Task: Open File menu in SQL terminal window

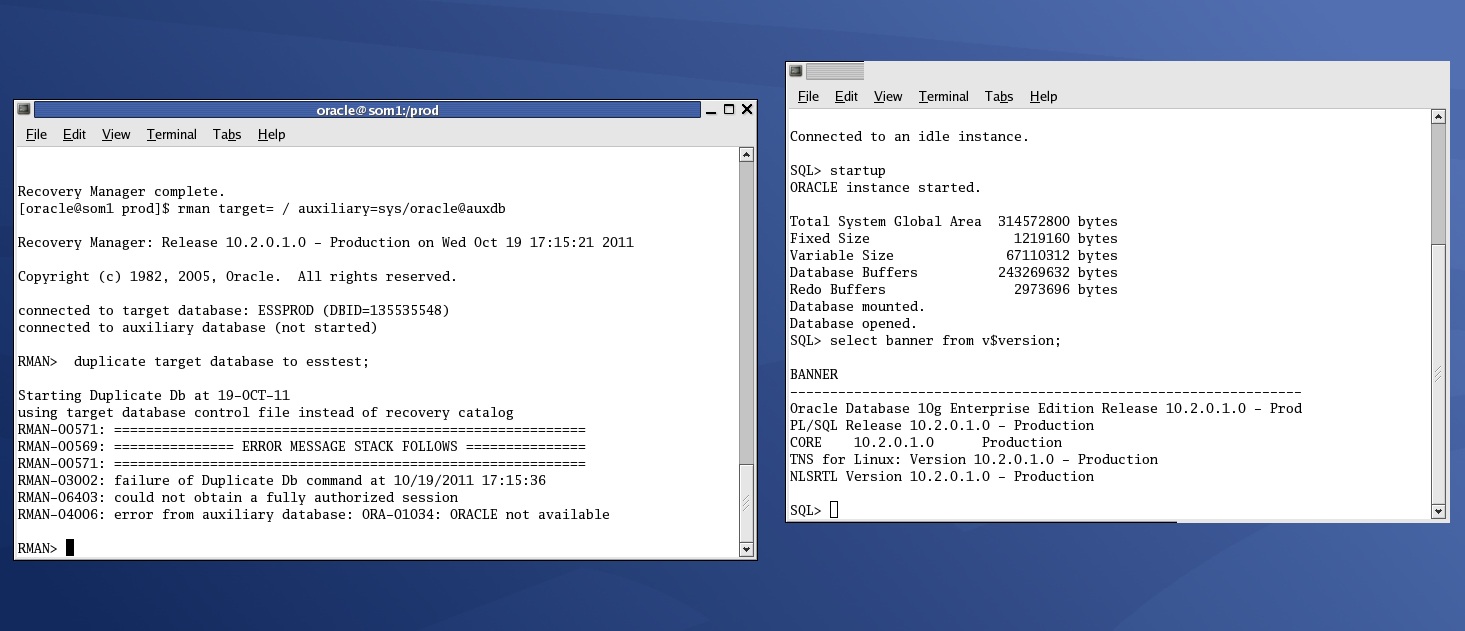Action: point(808,97)
